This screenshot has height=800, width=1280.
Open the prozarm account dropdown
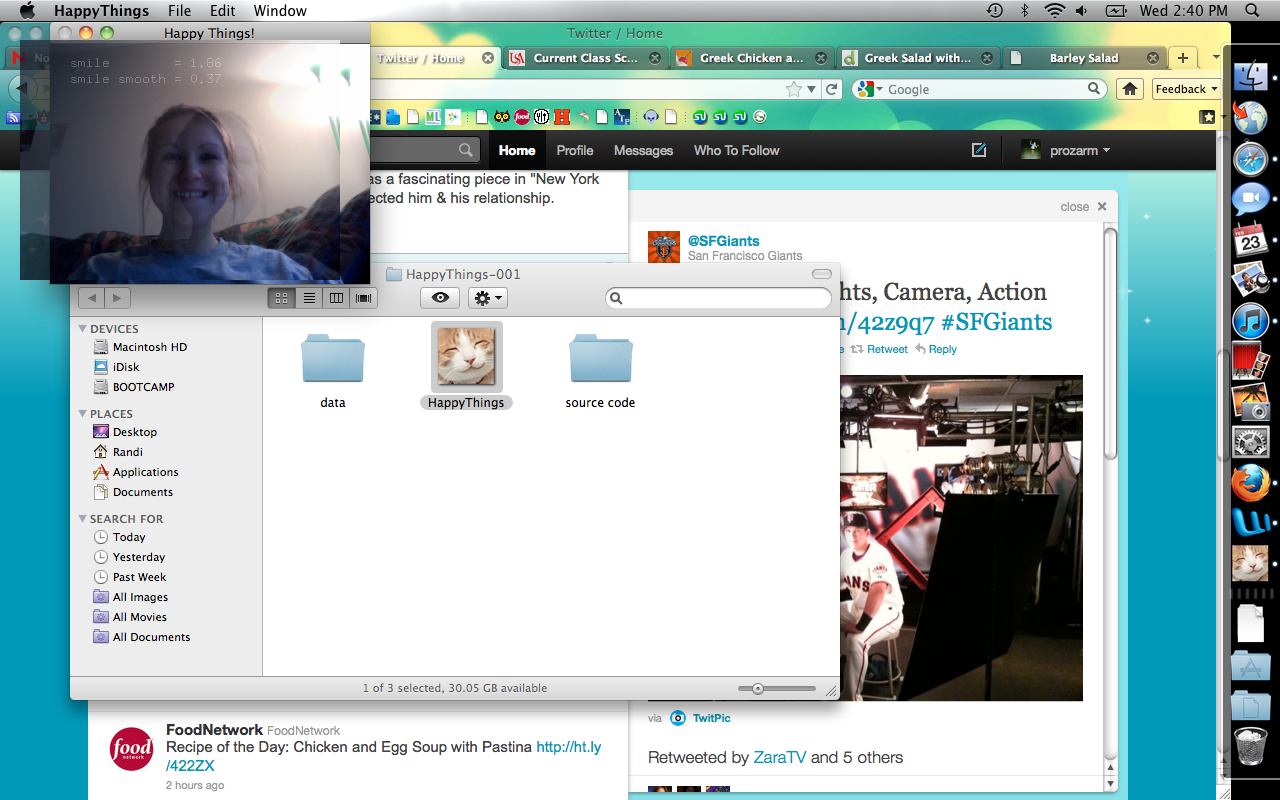1066,150
